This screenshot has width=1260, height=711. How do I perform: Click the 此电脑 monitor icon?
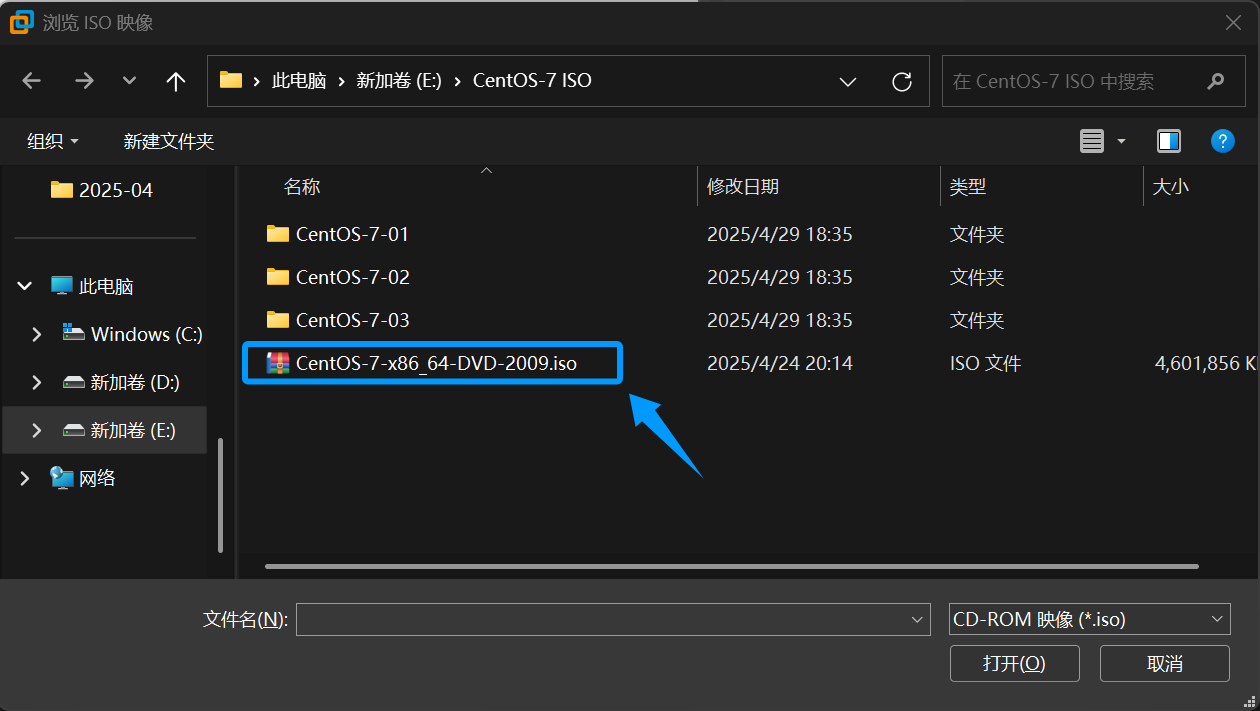click(62, 287)
